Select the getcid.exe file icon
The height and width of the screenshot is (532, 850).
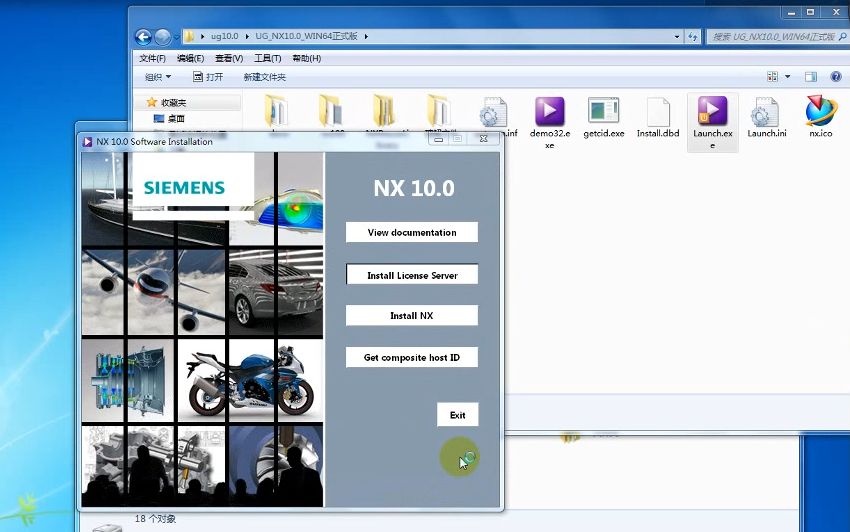click(x=603, y=111)
